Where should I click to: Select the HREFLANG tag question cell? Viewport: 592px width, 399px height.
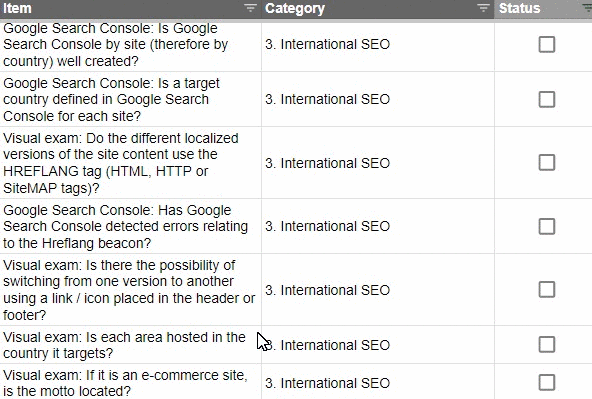131,163
